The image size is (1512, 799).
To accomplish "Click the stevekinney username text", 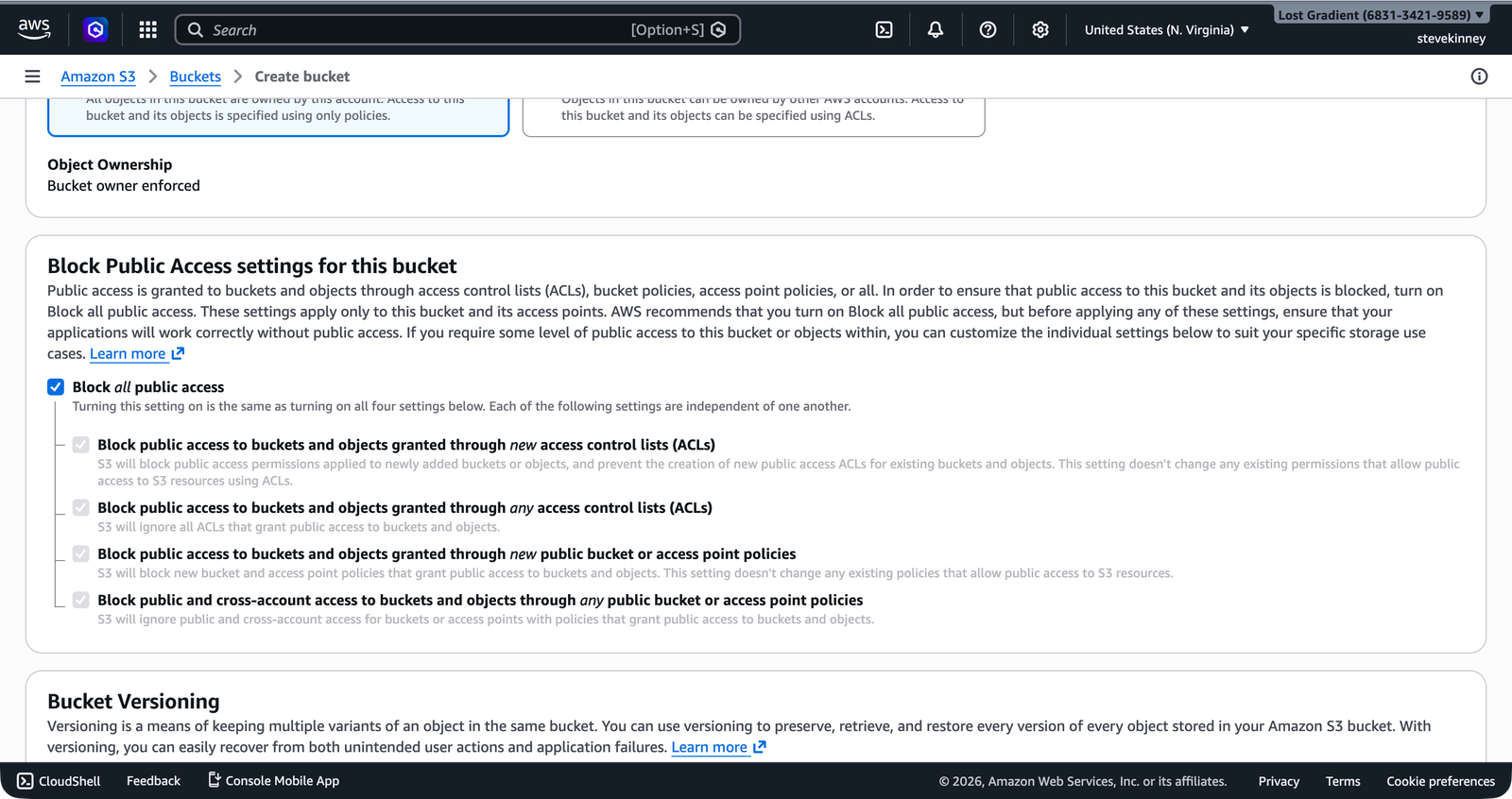I will point(1451,39).
